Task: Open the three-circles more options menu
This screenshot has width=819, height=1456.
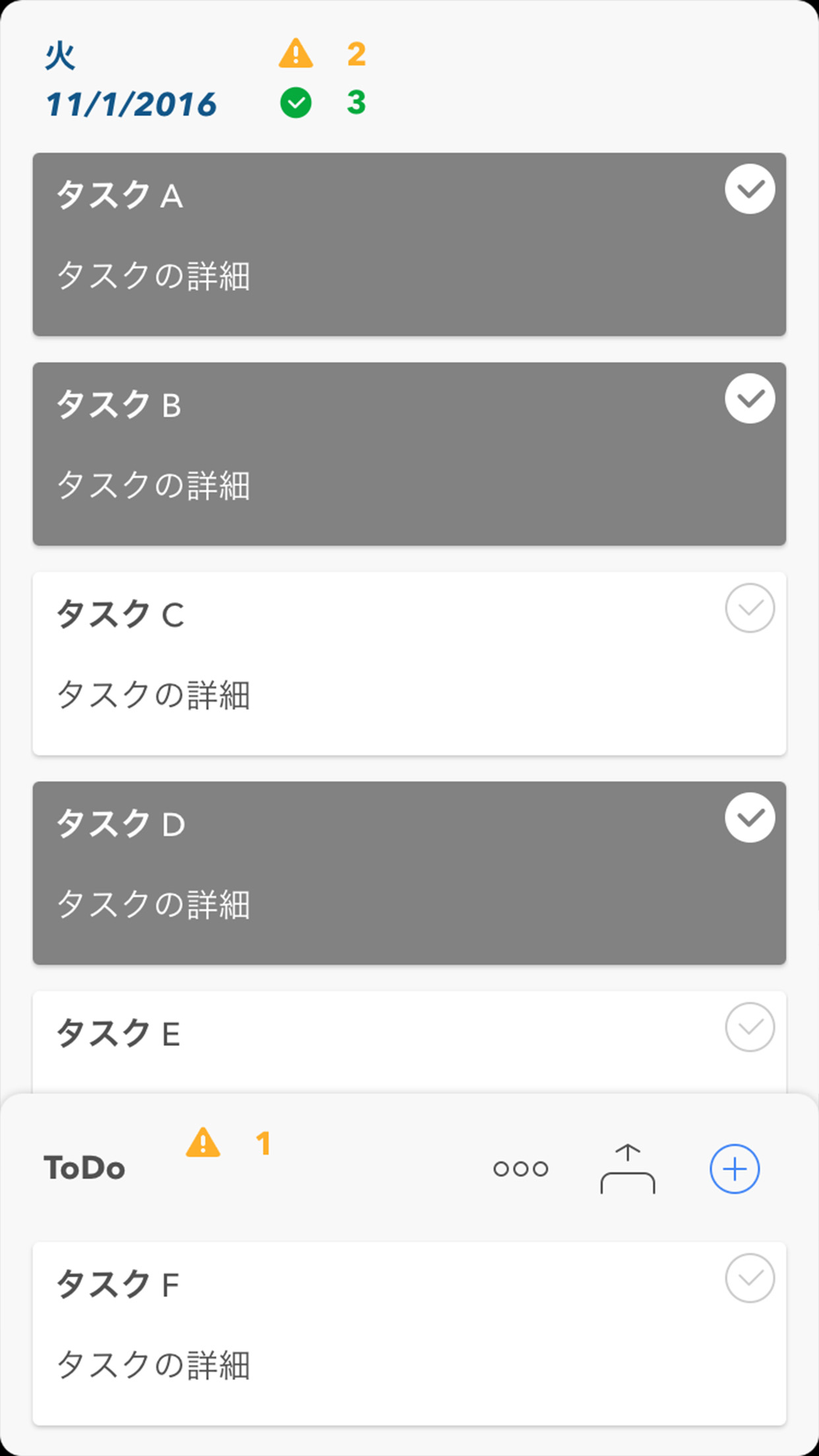Action: click(520, 1168)
